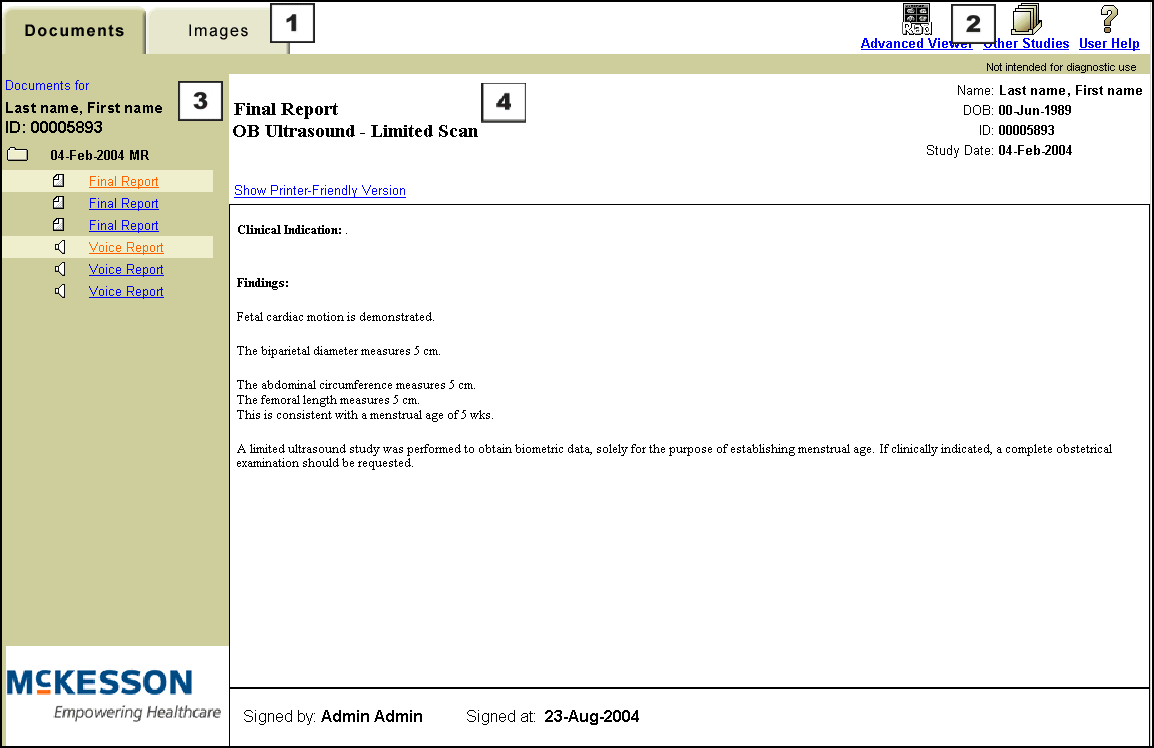This screenshot has width=1154, height=748.
Task: Click speaker icon beside second Voice Report
Action: [x=60, y=269]
